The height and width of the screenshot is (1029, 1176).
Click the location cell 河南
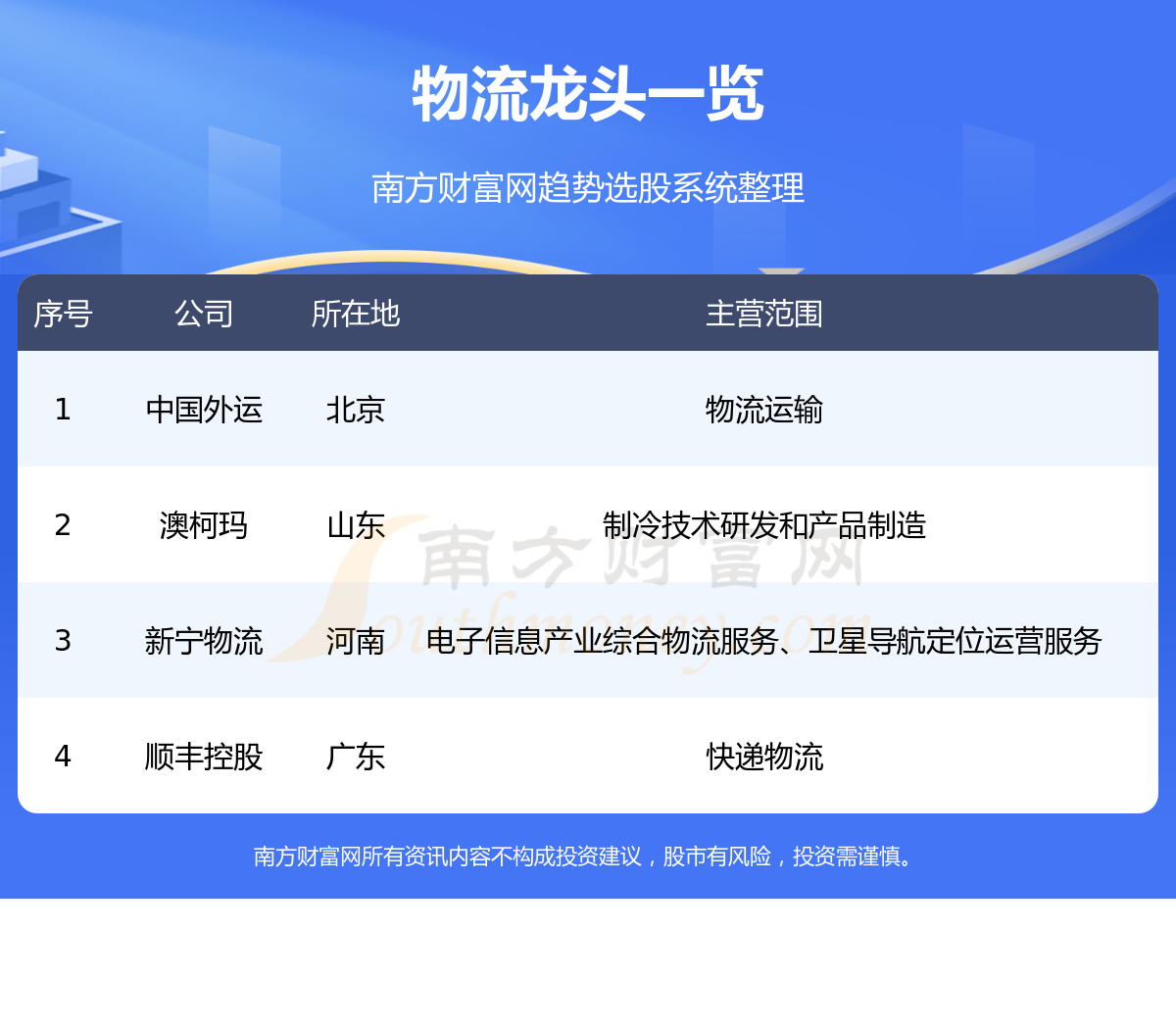pyautogui.click(x=356, y=641)
